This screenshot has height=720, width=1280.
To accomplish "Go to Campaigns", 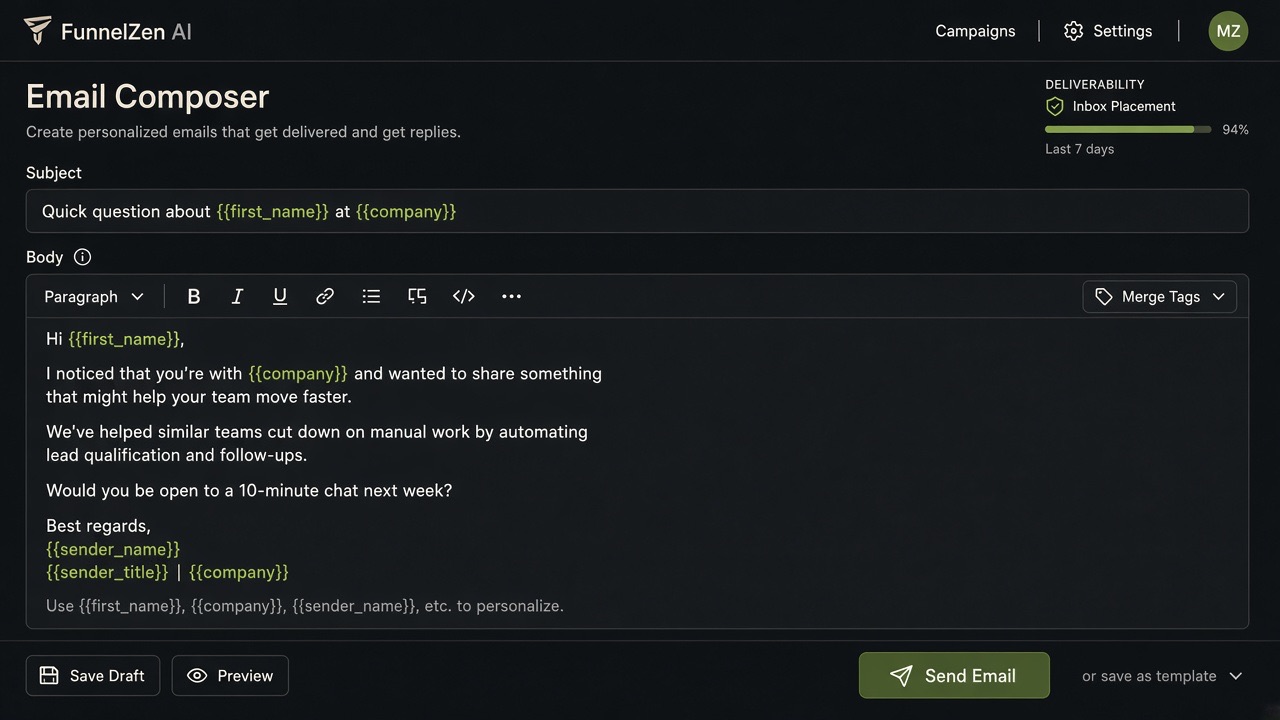I will 975,31.
